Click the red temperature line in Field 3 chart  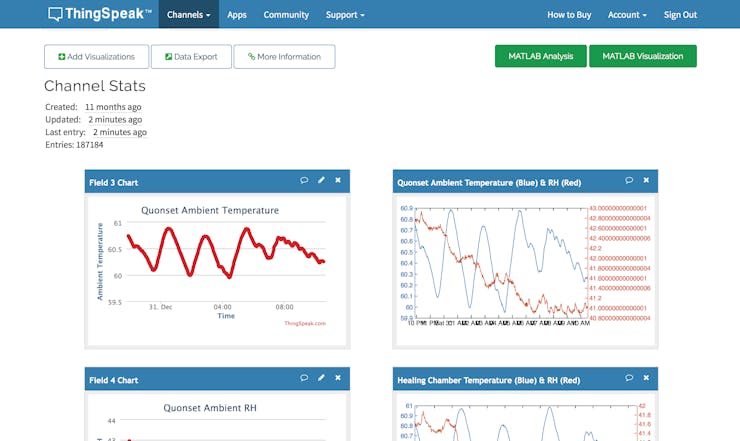(x=168, y=229)
